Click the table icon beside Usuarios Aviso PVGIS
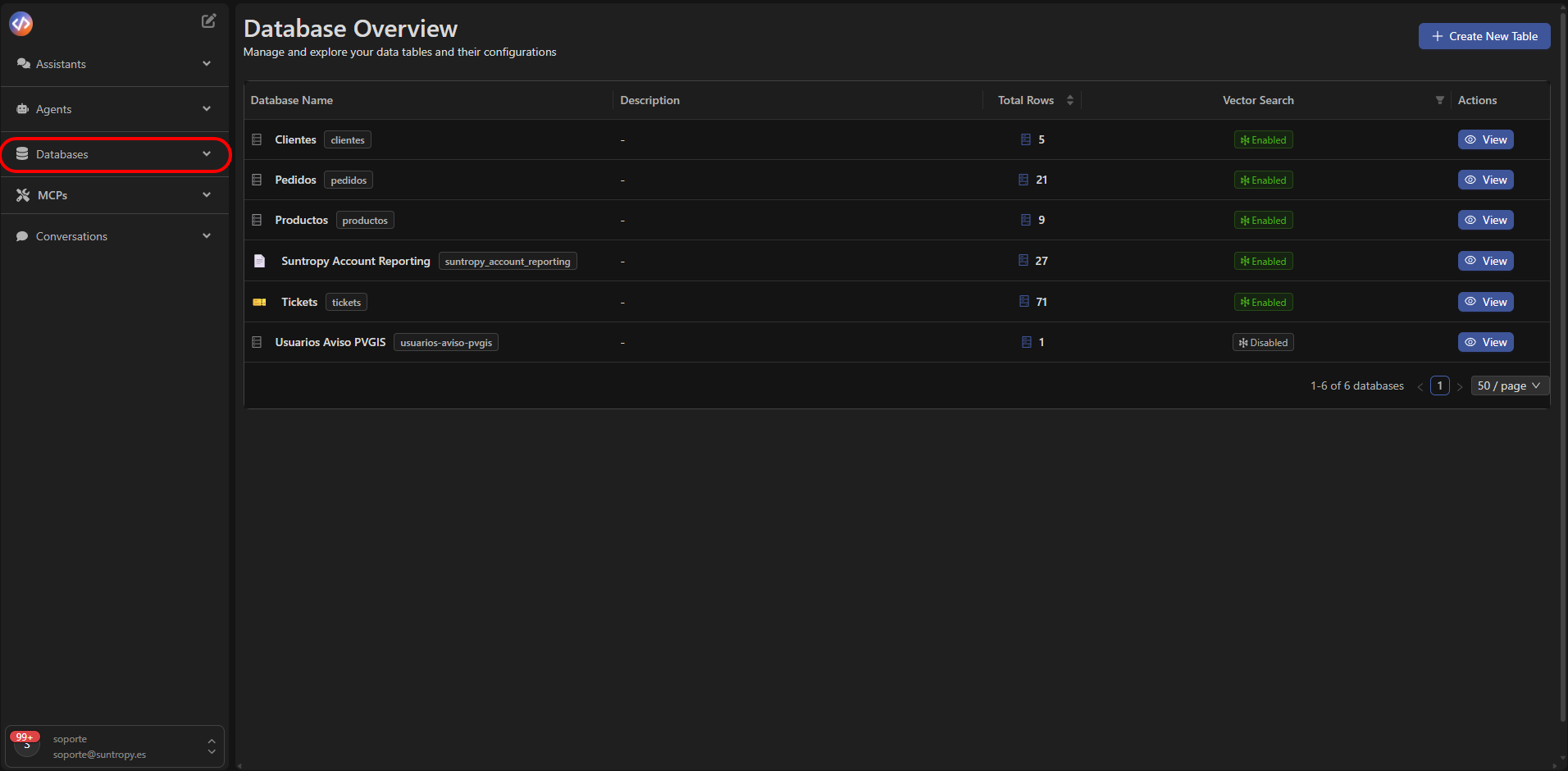The height and width of the screenshot is (771, 1568). pyautogui.click(x=257, y=342)
